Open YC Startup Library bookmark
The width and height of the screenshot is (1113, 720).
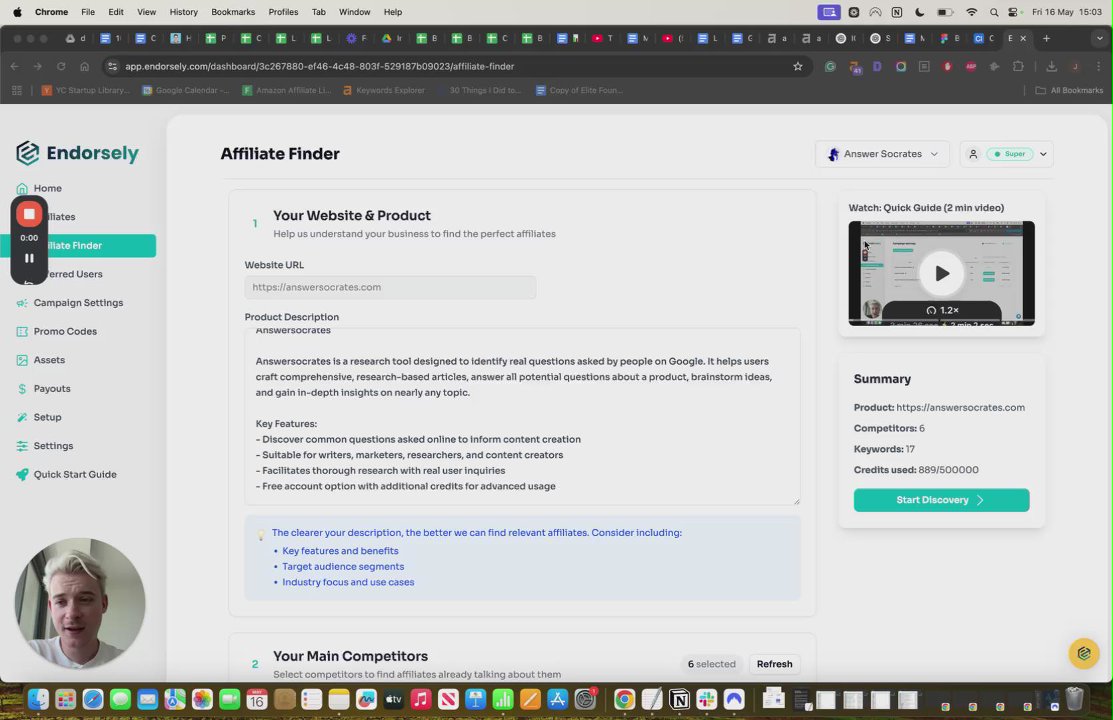click(x=86, y=90)
